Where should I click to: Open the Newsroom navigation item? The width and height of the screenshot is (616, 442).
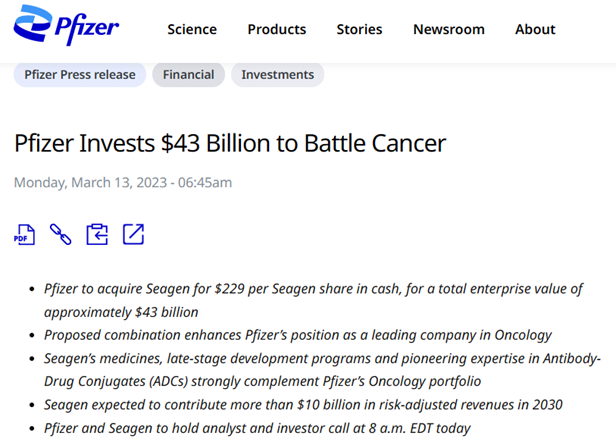pos(449,29)
